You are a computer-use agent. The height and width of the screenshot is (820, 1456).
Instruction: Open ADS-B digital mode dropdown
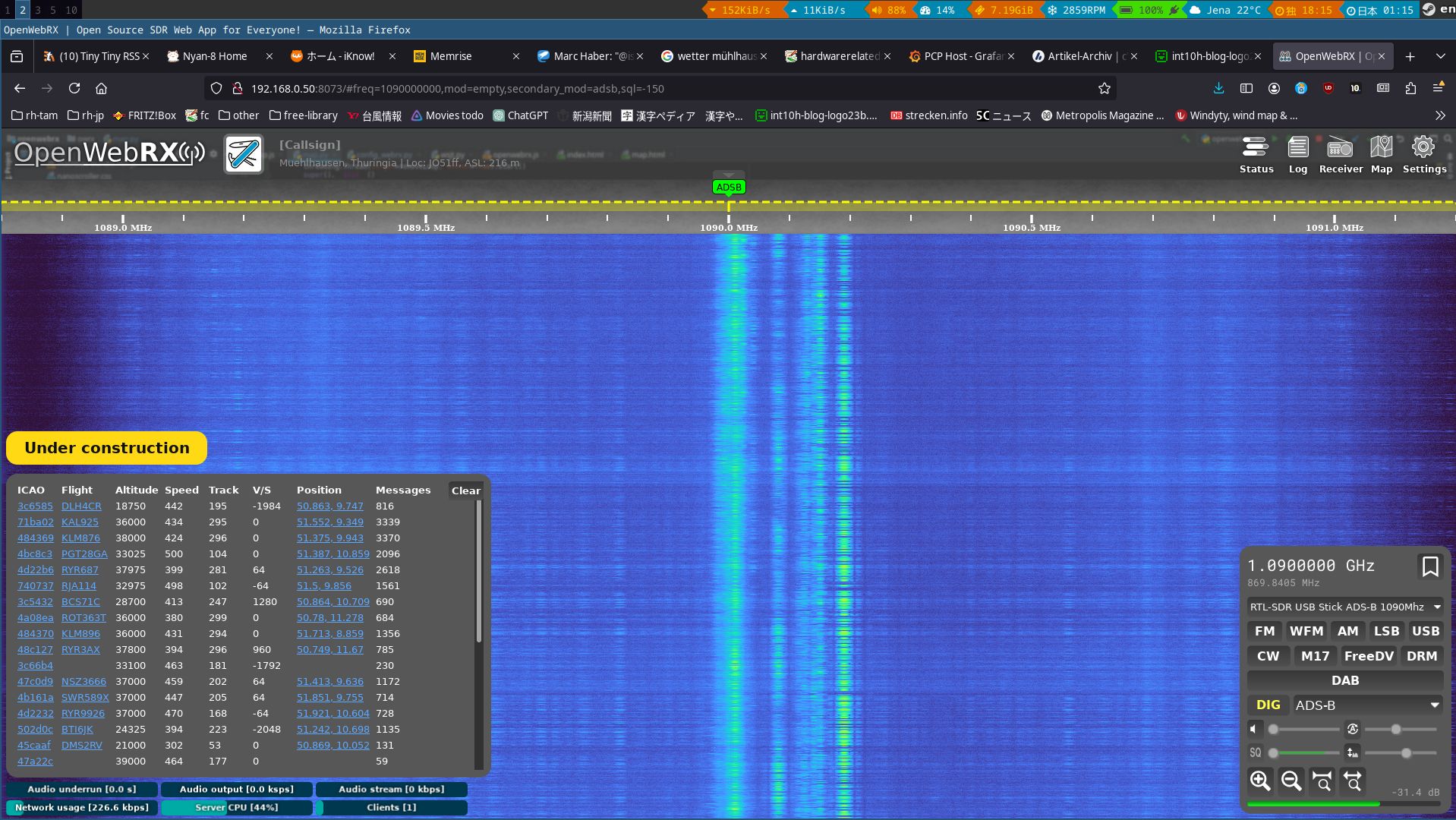click(x=1367, y=705)
